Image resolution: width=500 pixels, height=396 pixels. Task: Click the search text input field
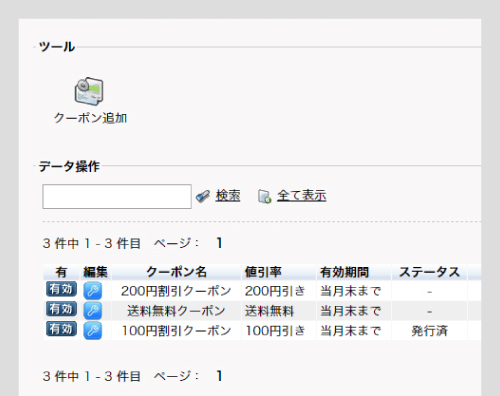pyautogui.click(x=117, y=197)
